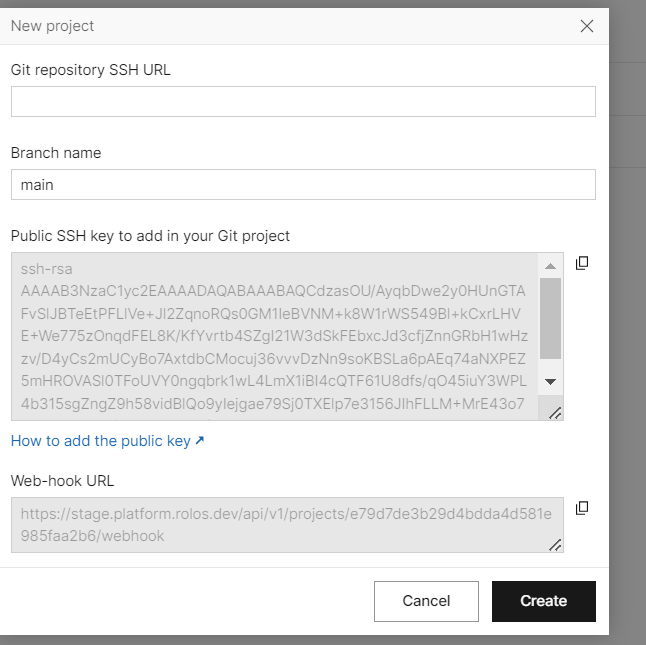Open How to add the public key link
This screenshot has width=646, height=645.
(x=100, y=441)
